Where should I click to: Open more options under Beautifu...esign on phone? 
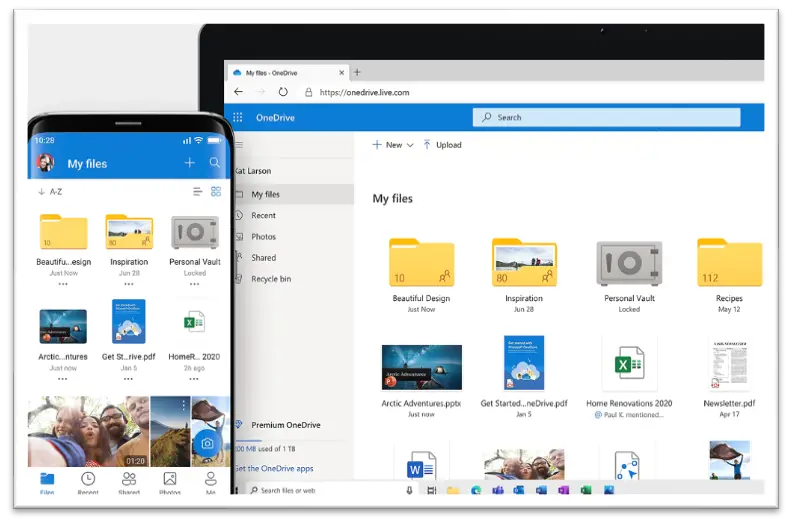63,284
